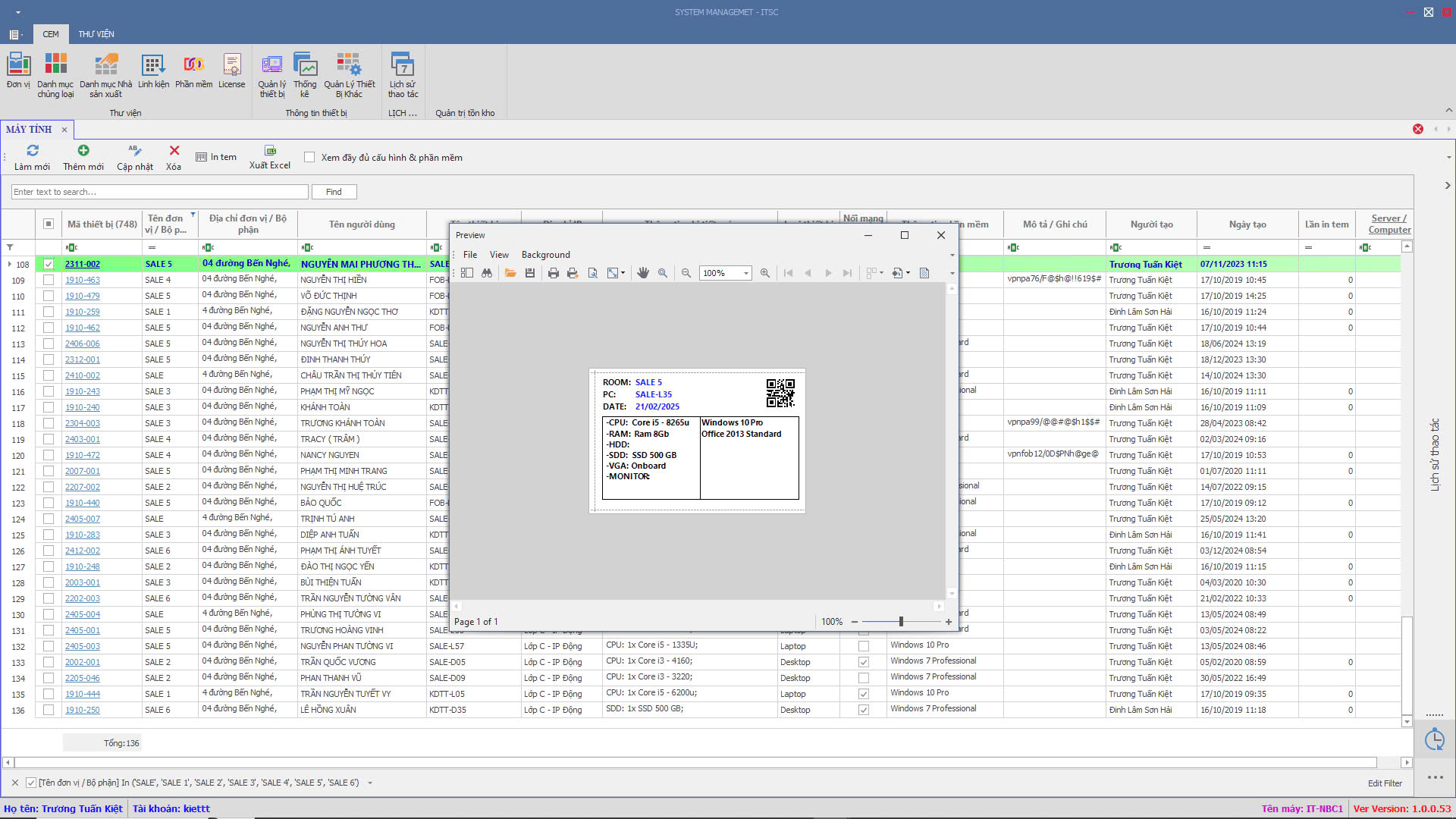Expand the right side panel arrow
Viewport: 1456px width, 819px height.
1448,185
